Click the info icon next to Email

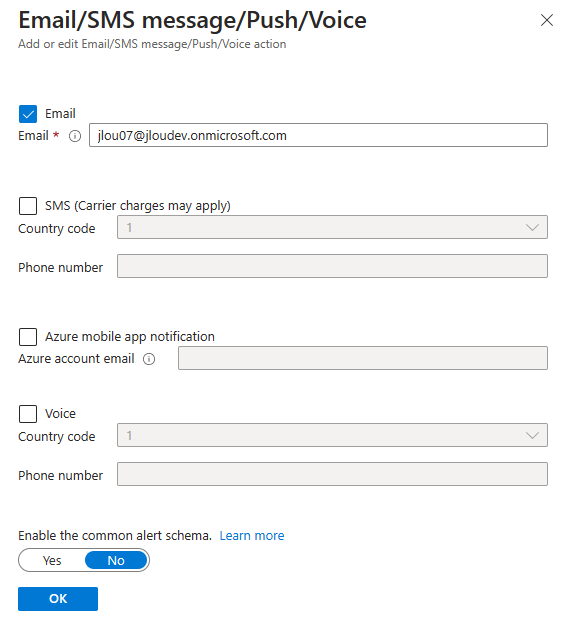point(75,136)
